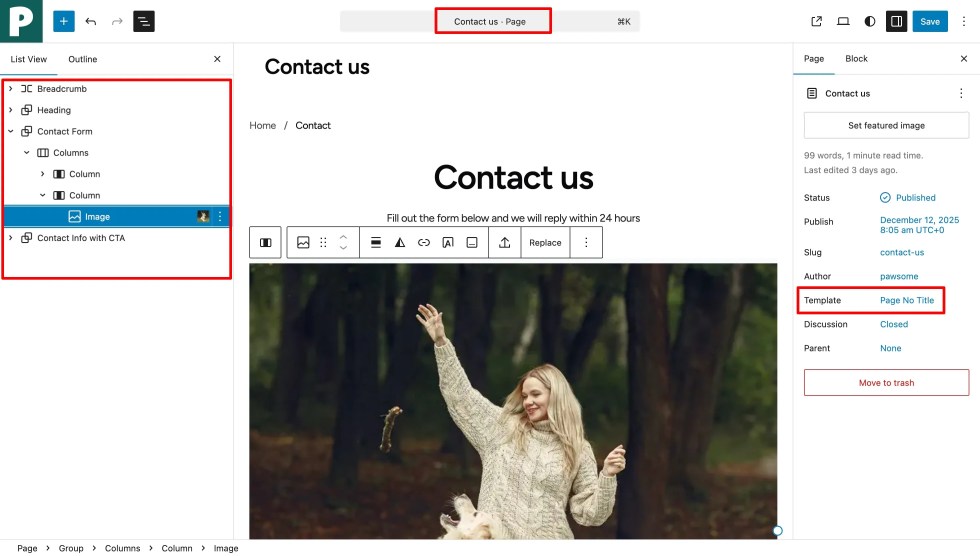Add a caption to the image
This screenshot has height=556, width=980.
(x=472, y=242)
